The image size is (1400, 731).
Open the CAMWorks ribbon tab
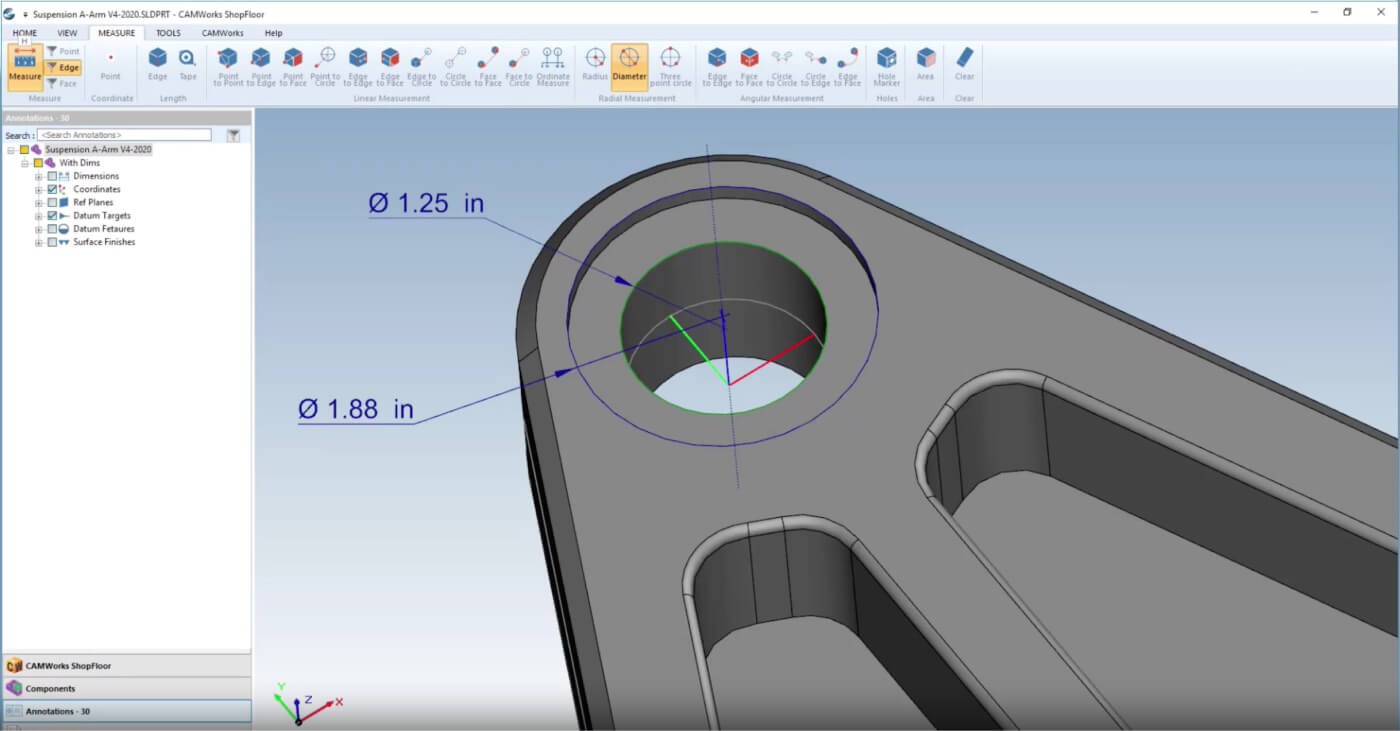[222, 33]
